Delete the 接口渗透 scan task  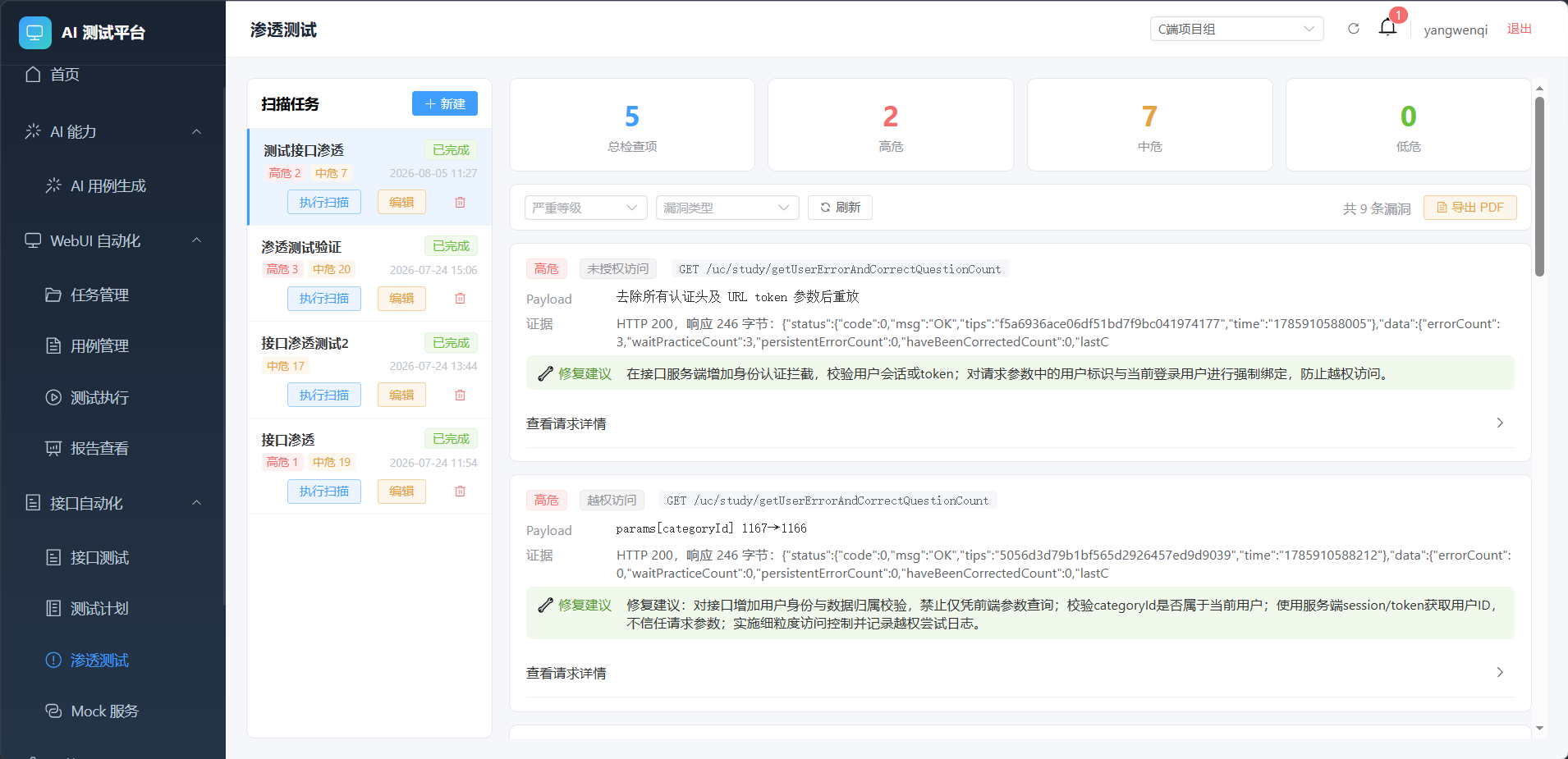[461, 491]
